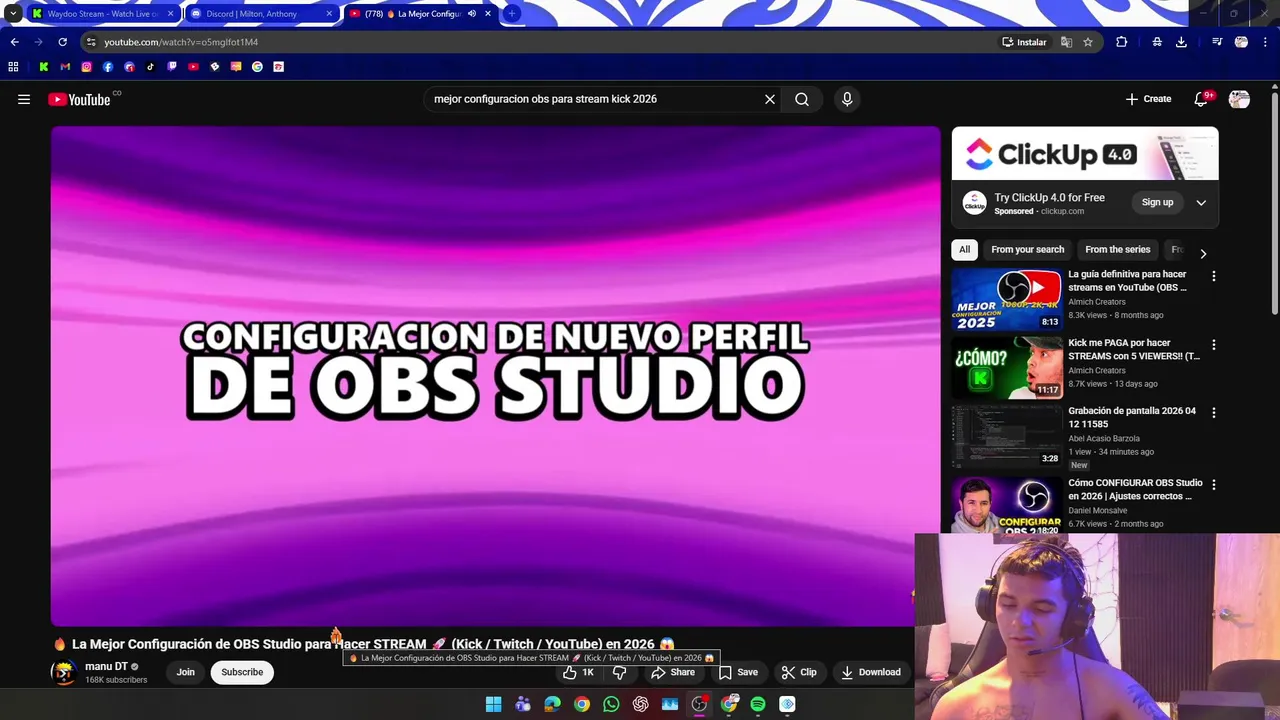Create a Clip of the video

coord(799,672)
